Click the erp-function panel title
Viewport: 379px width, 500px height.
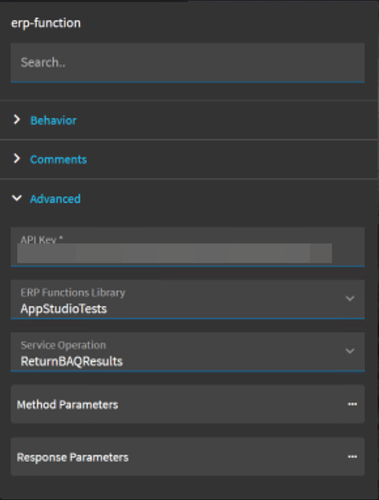click(x=46, y=23)
